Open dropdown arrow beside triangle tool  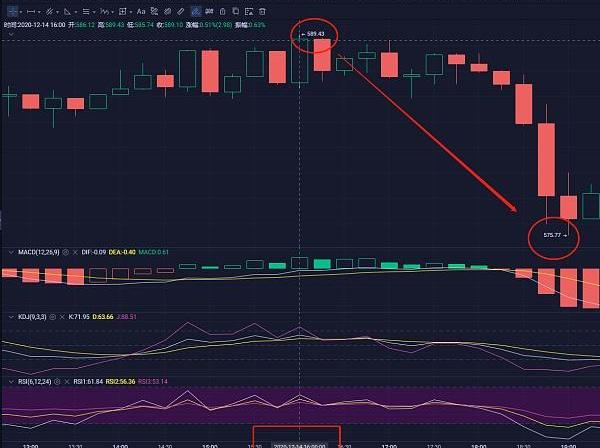(76, 12)
